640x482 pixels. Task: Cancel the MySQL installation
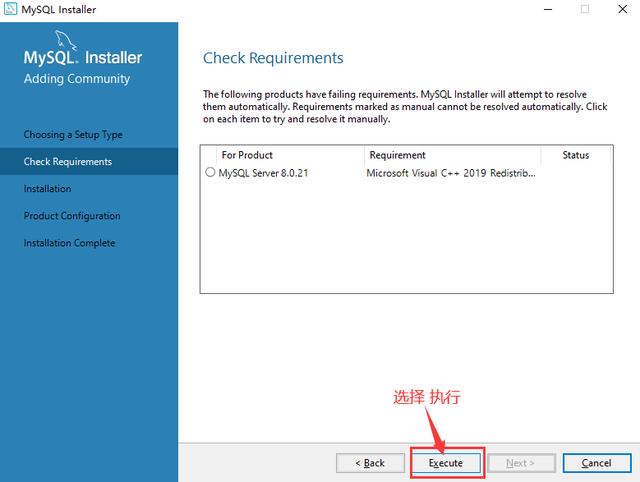[597, 463]
